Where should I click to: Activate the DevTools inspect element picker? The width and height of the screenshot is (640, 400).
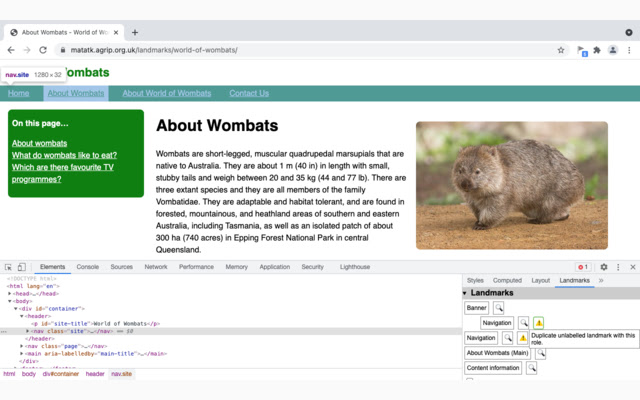click(x=8, y=267)
